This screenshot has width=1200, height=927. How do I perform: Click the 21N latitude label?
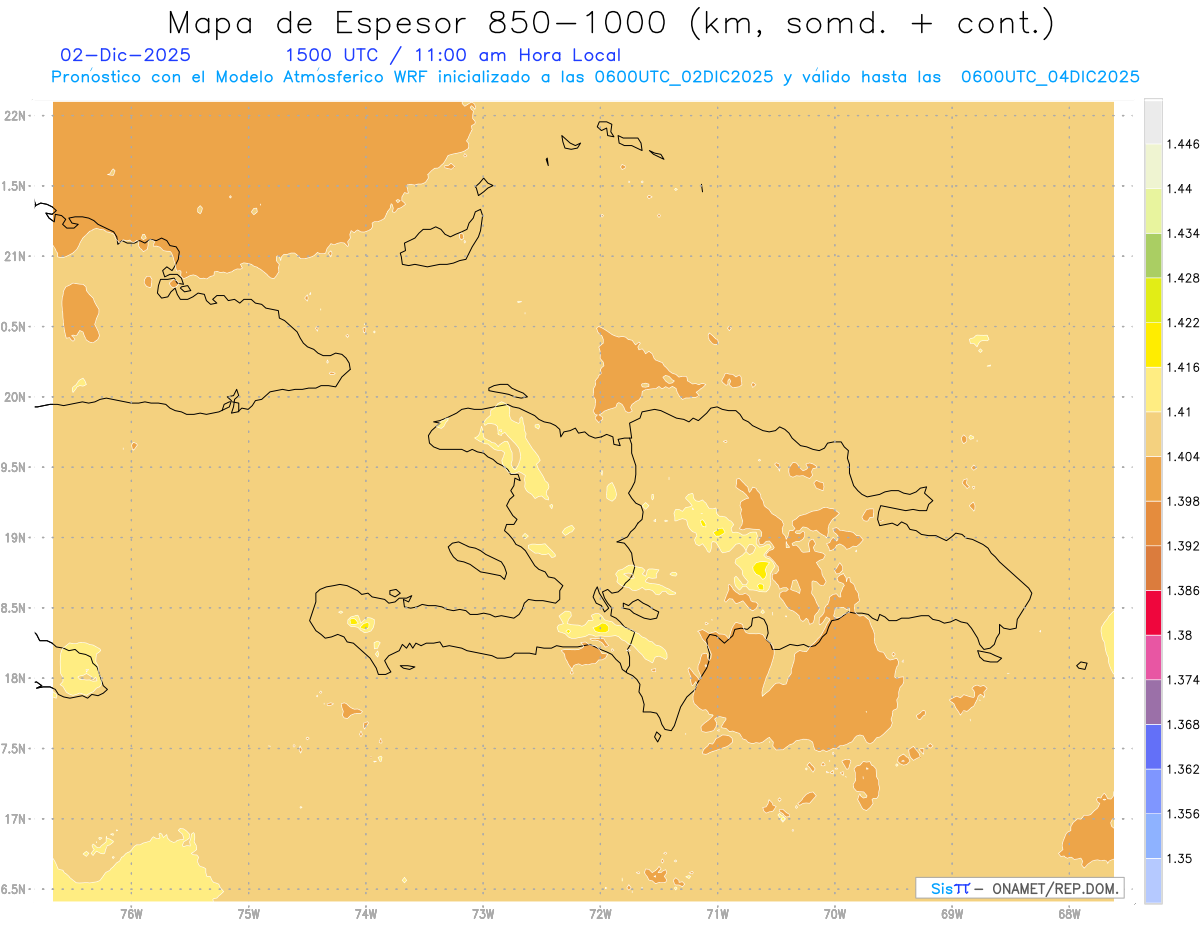(x=16, y=257)
